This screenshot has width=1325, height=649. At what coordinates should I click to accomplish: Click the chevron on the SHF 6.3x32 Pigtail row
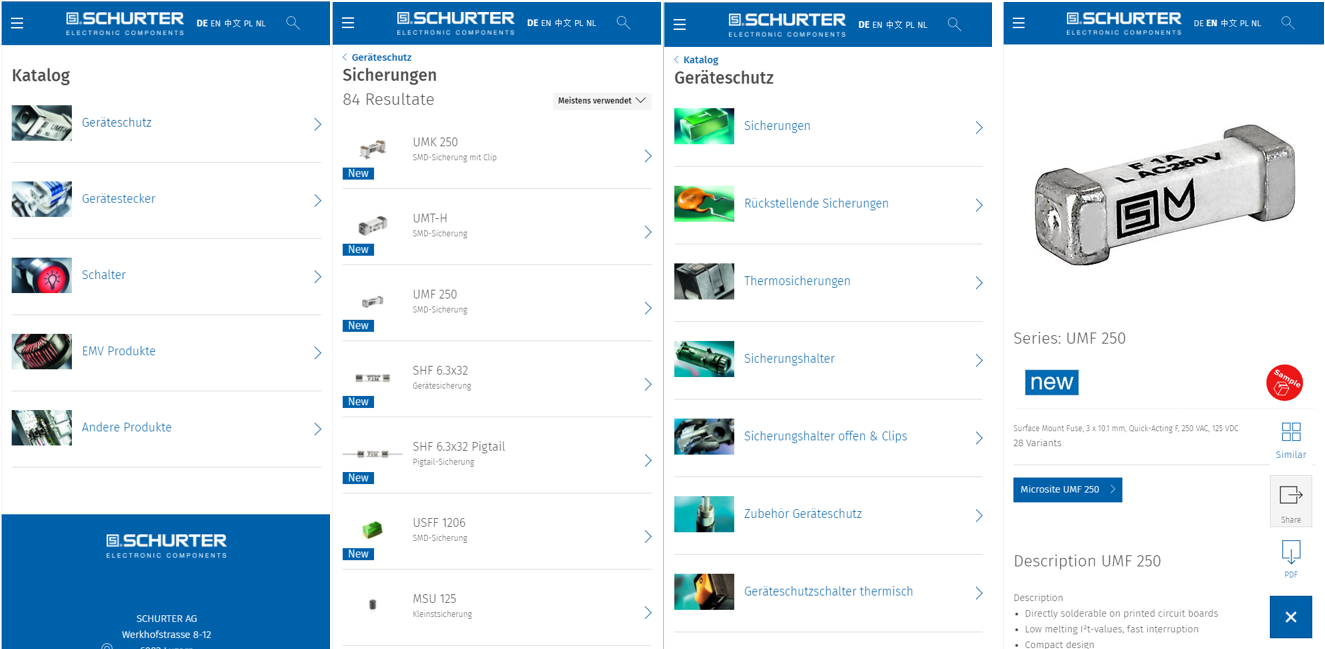pyautogui.click(x=648, y=460)
